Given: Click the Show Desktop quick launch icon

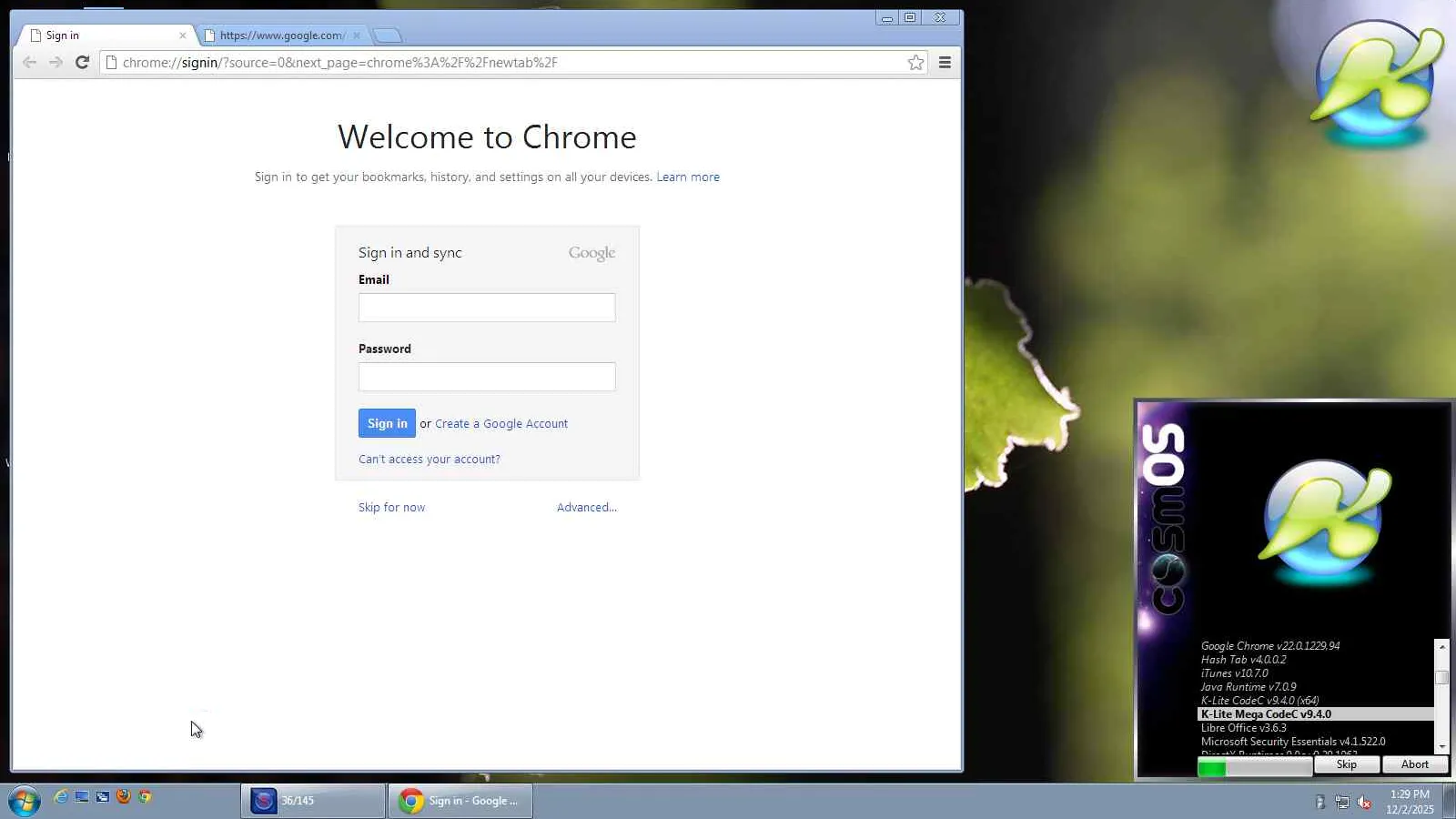Looking at the screenshot, I should pyautogui.click(x=81, y=797).
